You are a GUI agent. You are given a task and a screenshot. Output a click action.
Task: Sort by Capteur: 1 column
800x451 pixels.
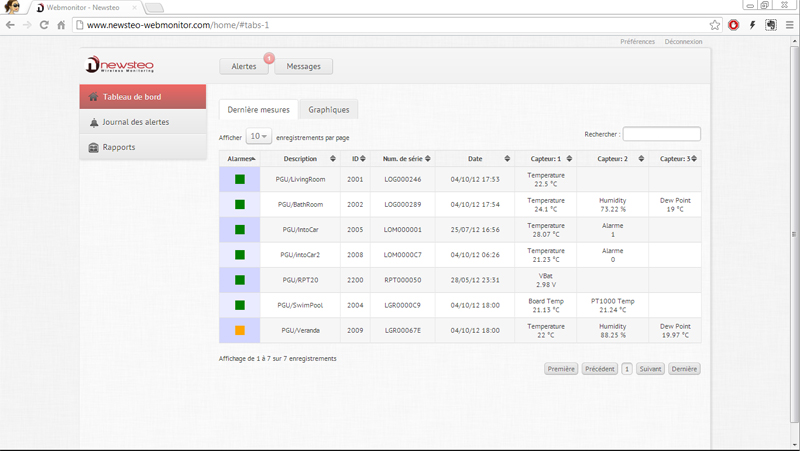point(545,159)
